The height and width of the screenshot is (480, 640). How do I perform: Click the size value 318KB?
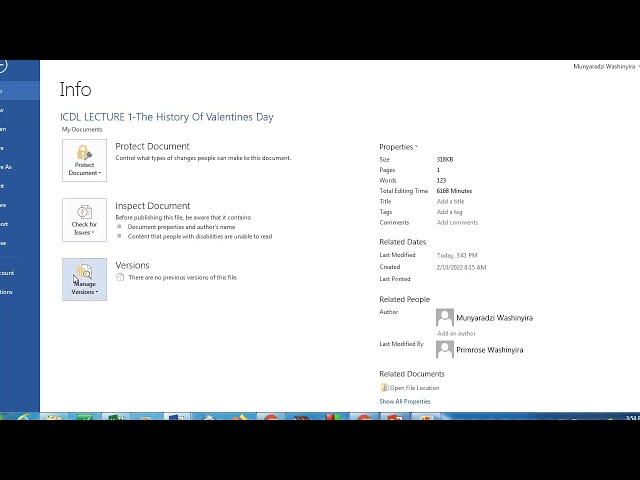click(445, 160)
